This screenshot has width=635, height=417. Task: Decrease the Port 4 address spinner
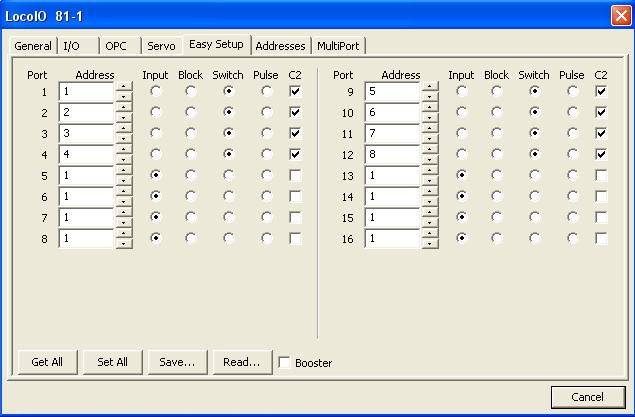[x=124, y=160]
